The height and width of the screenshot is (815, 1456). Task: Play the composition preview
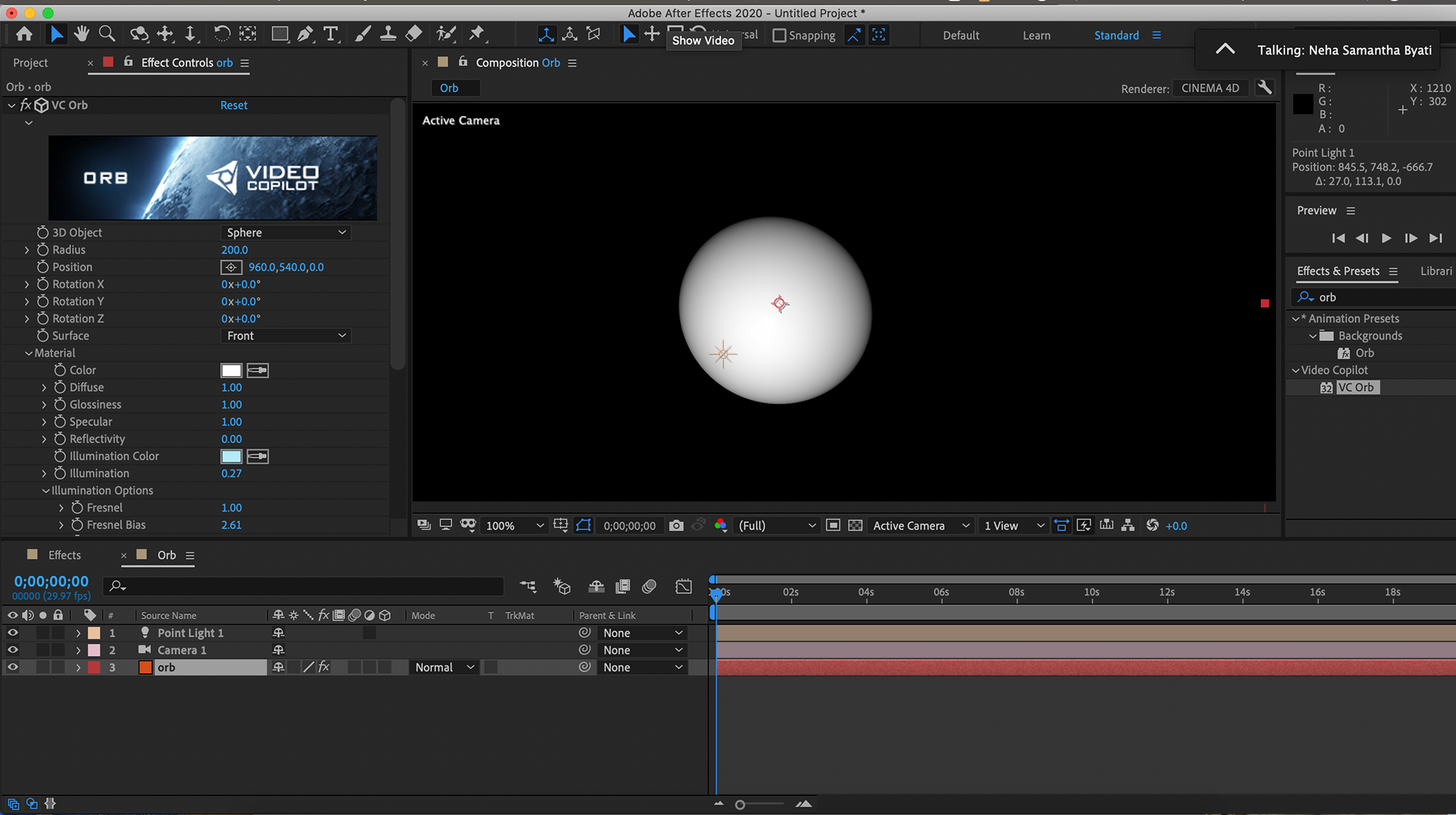coord(1386,238)
